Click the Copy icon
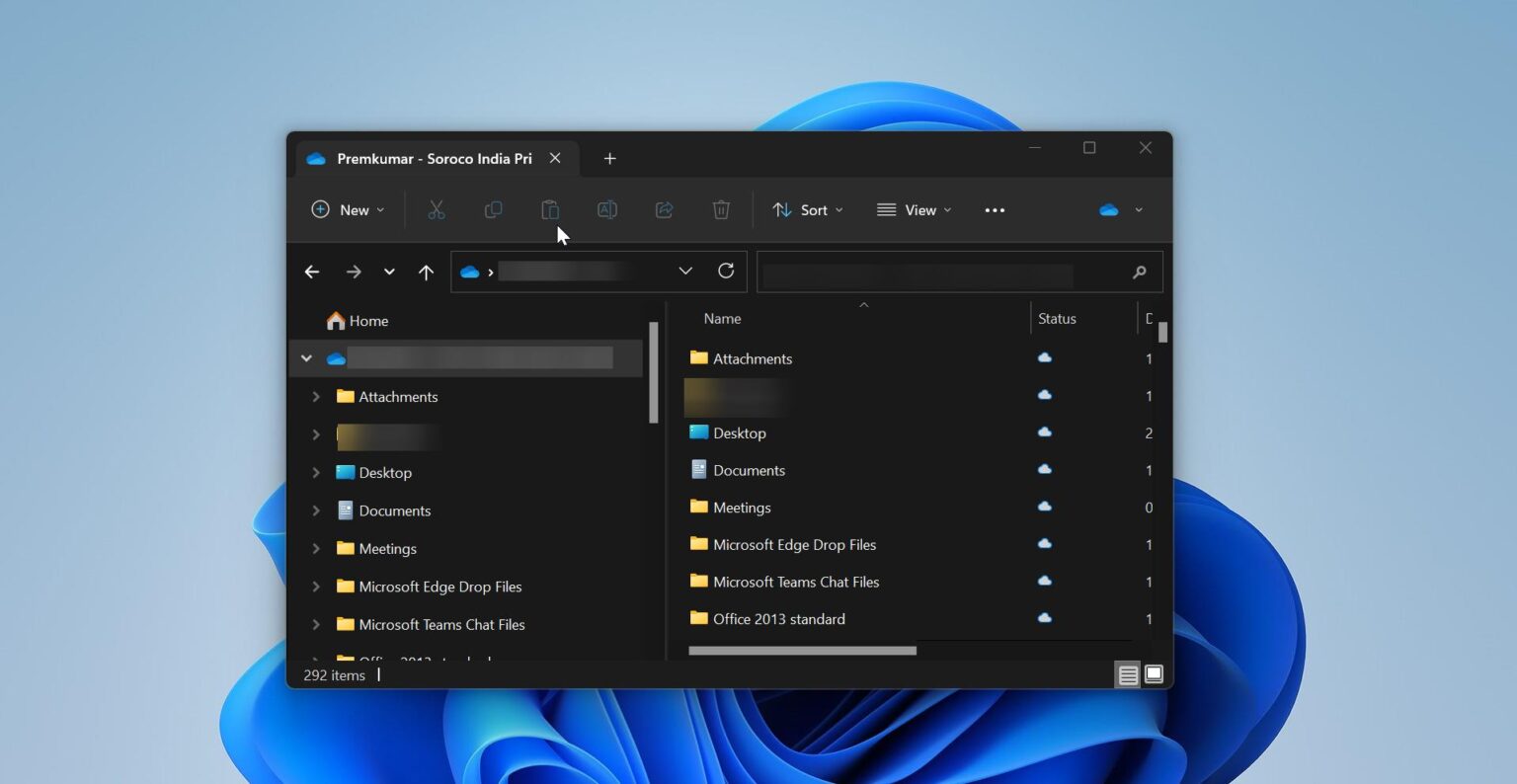This screenshot has width=1517, height=784. (x=493, y=209)
